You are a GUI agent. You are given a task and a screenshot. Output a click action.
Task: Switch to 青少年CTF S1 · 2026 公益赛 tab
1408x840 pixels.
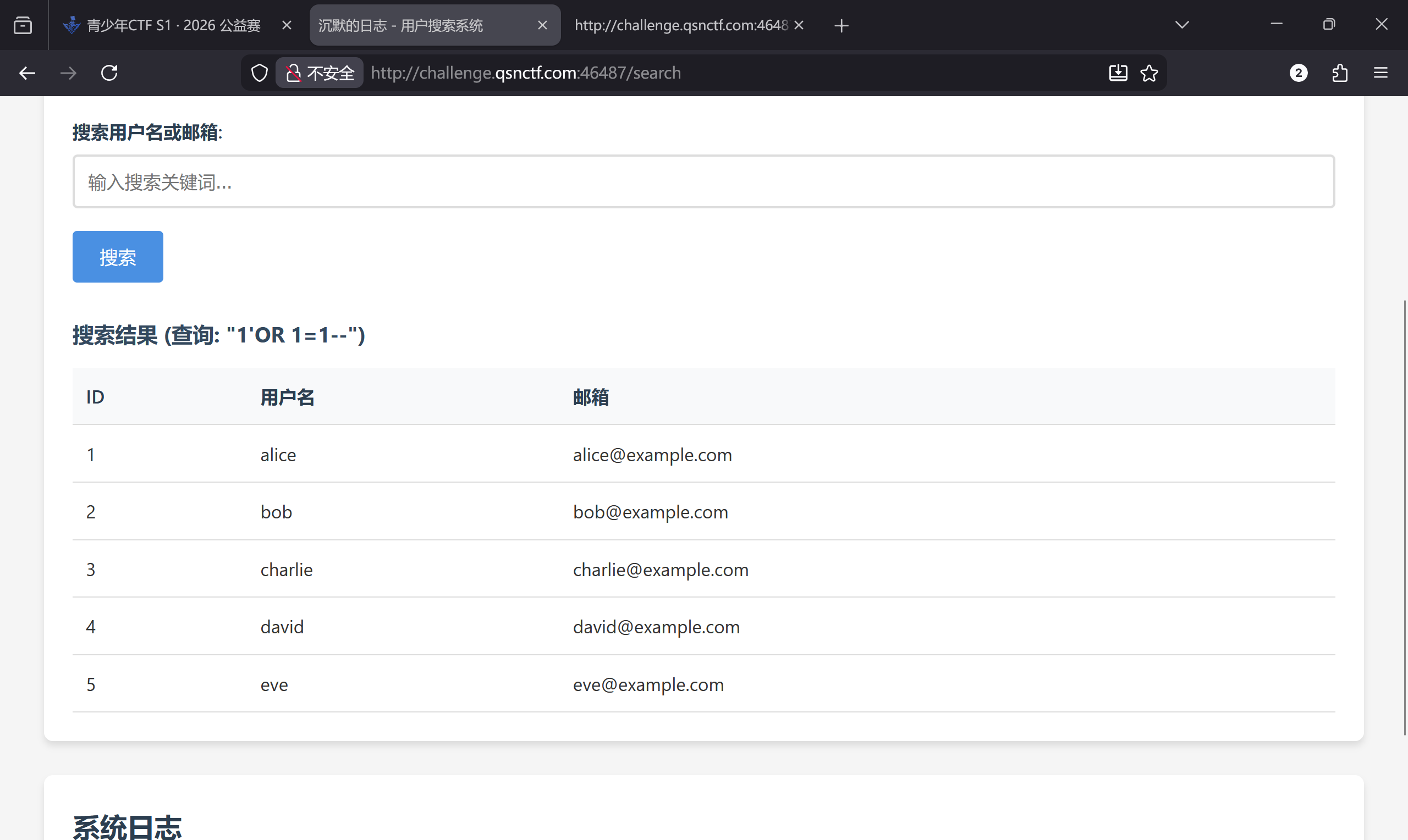coord(173,25)
